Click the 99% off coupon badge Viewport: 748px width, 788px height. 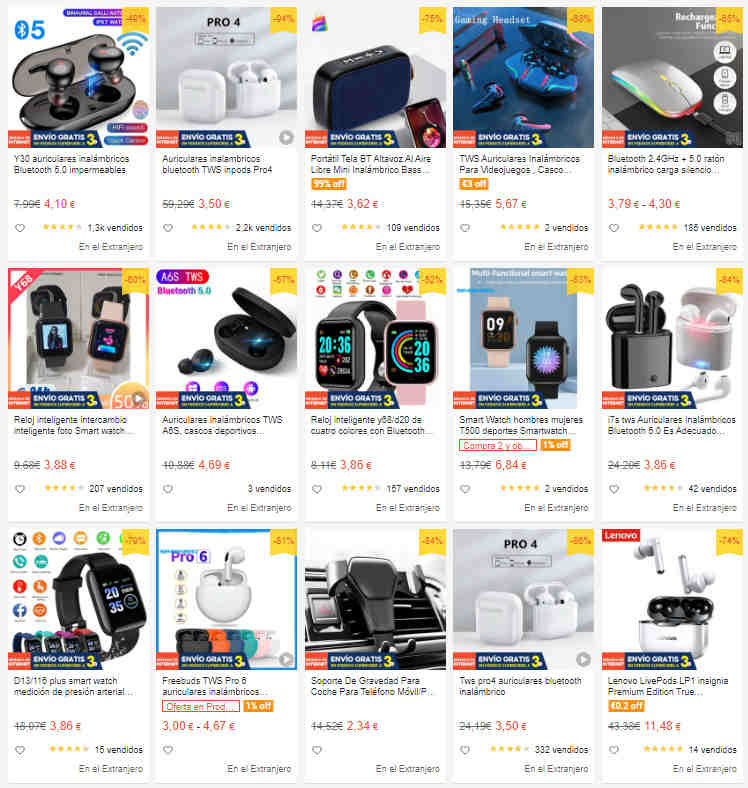329,184
